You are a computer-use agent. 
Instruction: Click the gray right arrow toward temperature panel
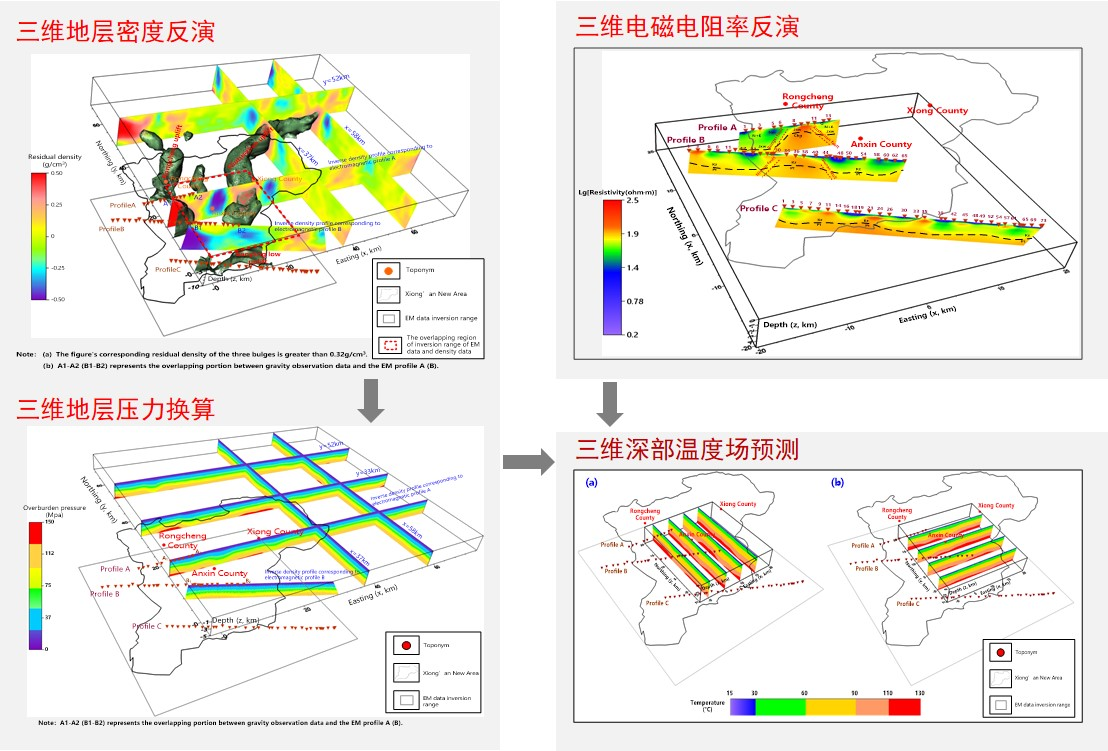(x=526, y=461)
